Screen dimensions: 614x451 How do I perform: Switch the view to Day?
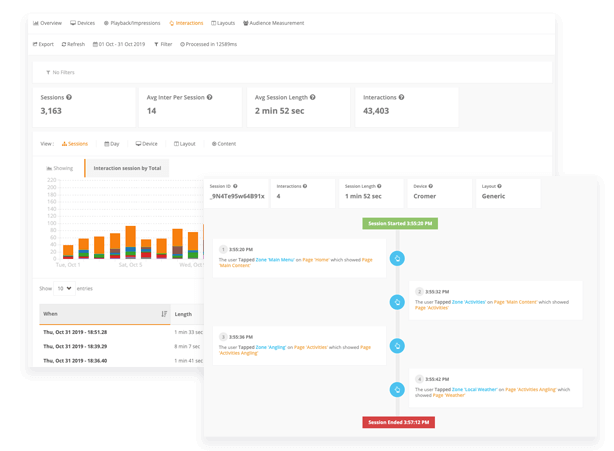coord(112,144)
